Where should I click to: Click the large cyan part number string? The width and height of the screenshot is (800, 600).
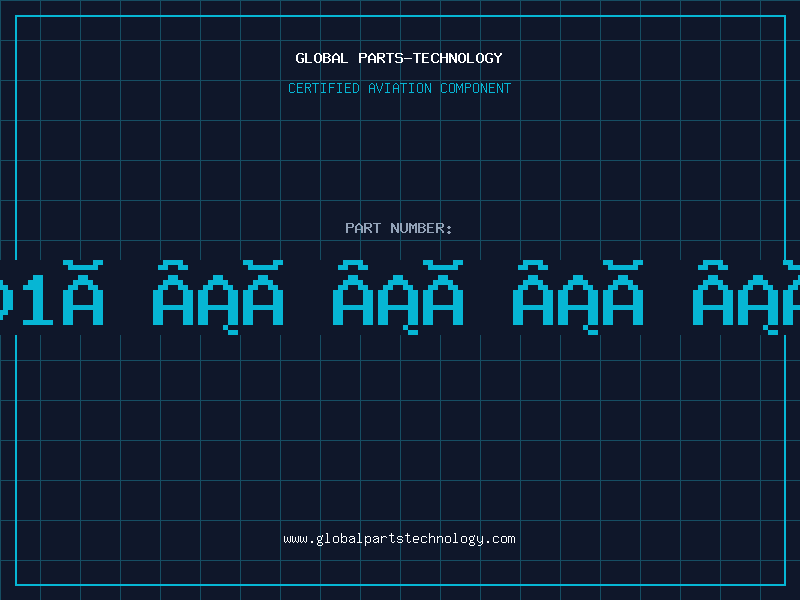click(x=400, y=297)
